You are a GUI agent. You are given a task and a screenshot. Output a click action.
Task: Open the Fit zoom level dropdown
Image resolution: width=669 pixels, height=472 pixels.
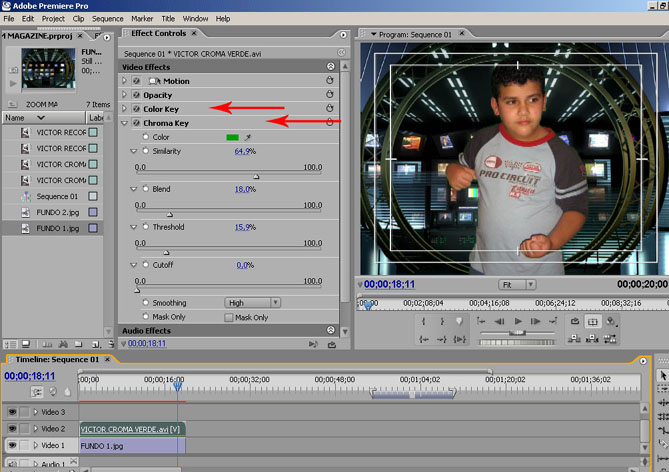click(x=518, y=285)
